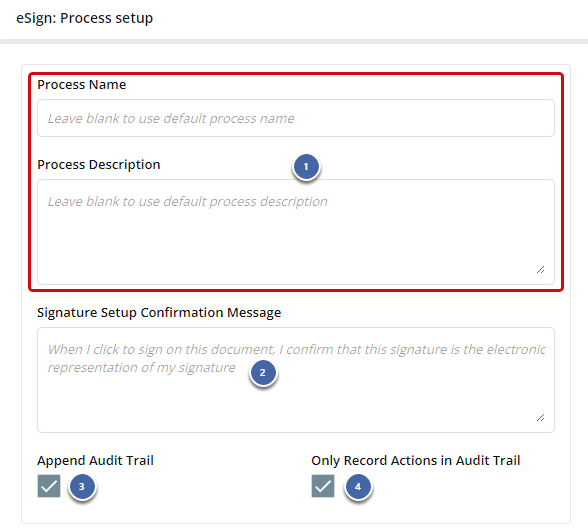Click the blue number 1 callout marker

pyautogui.click(x=306, y=166)
